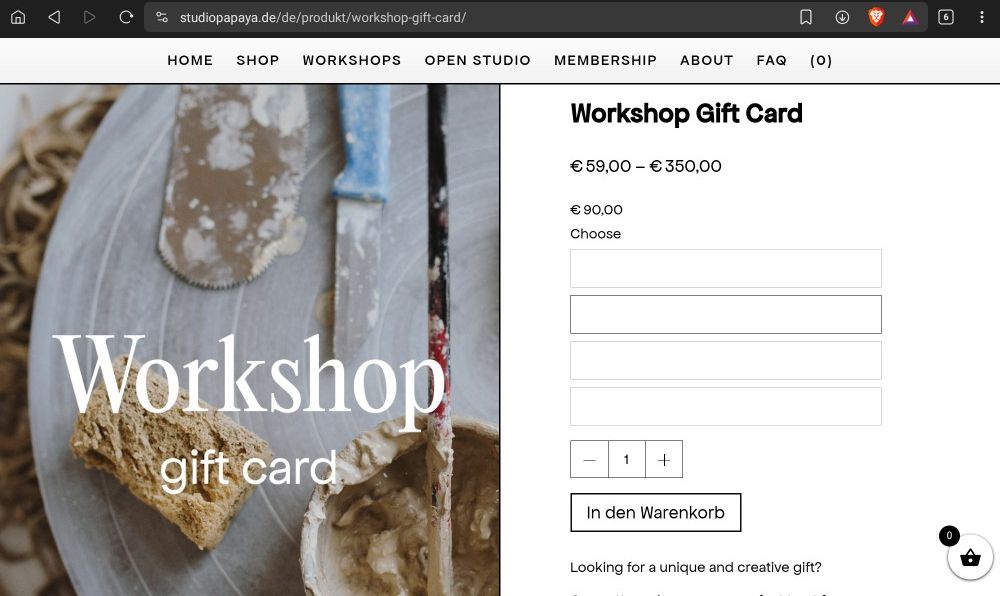1000x596 pixels.
Task: Open the Brave Shields lion icon
Action: tap(876, 17)
